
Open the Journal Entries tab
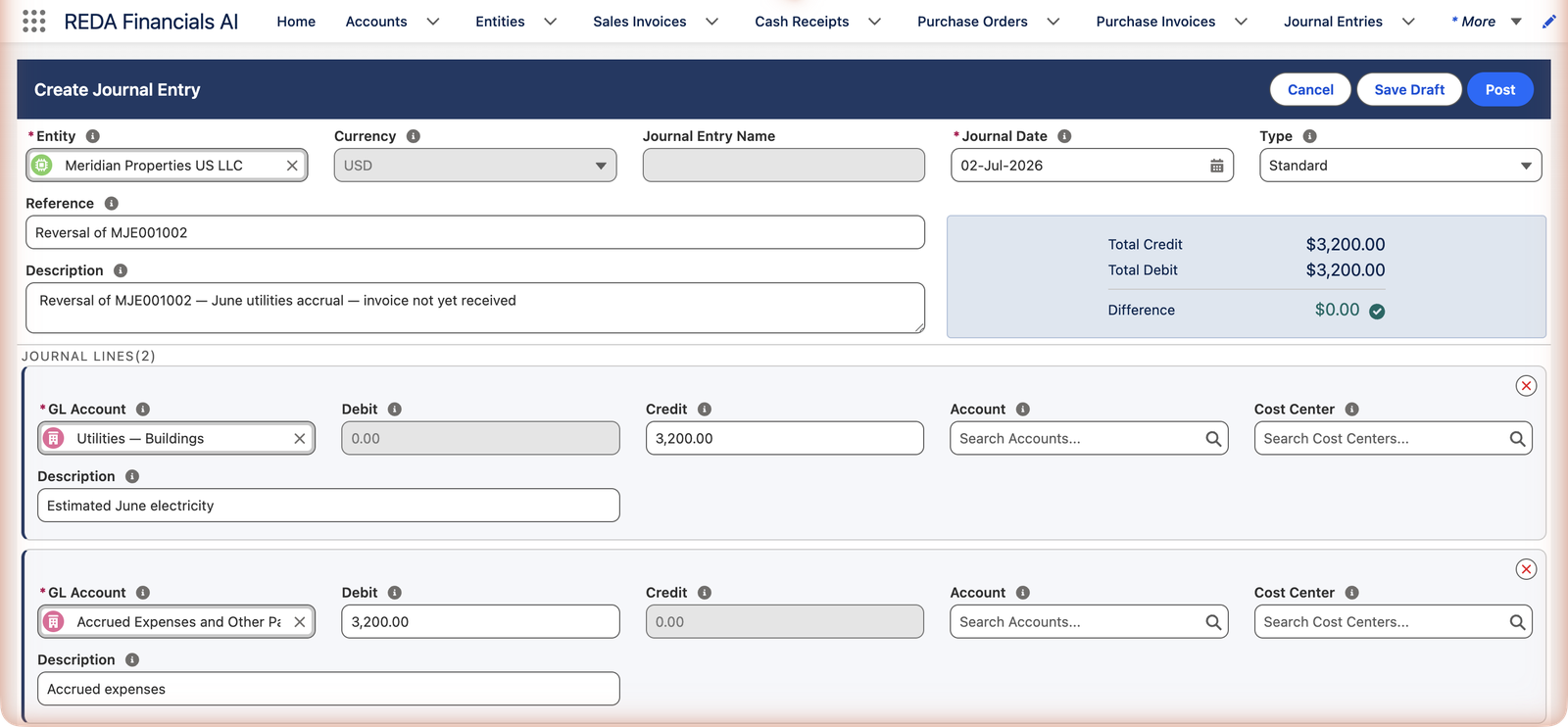[1333, 22]
